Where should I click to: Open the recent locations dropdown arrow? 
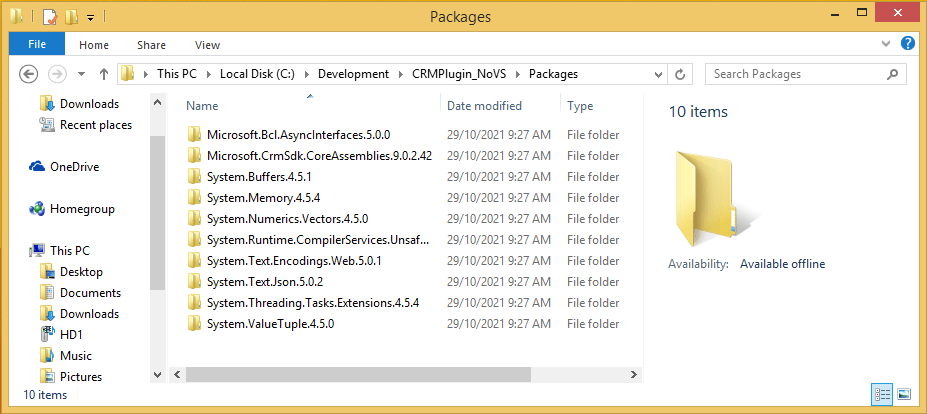[82, 74]
